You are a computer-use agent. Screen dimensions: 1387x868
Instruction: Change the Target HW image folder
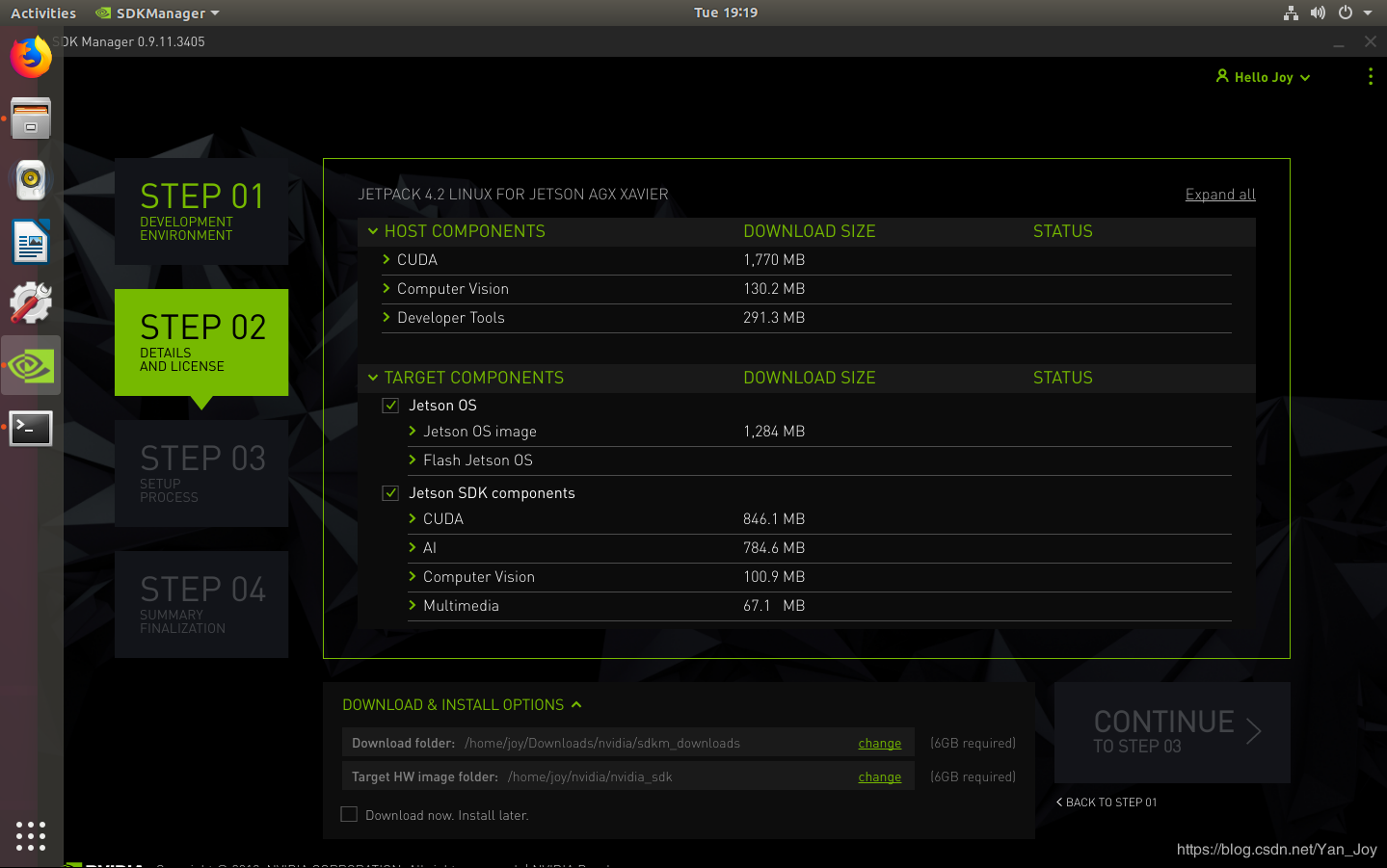880,777
